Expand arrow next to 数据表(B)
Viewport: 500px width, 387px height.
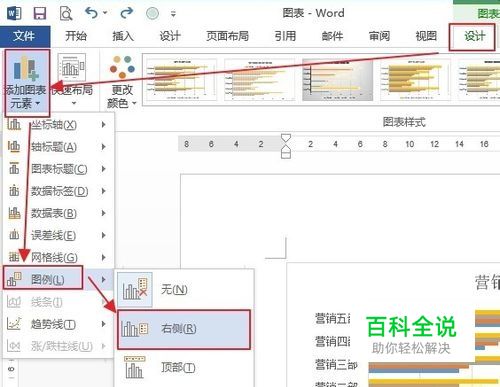tap(104, 213)
